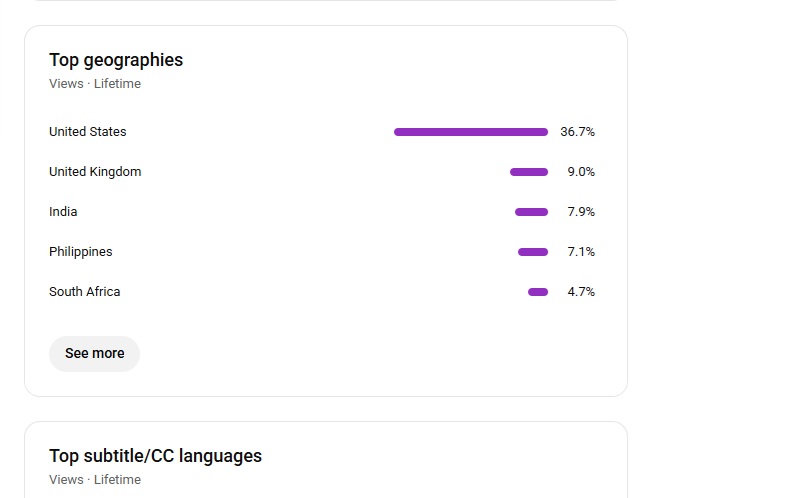Click Views · Lifetime under Top subtitle/CC languages
This screenshot has width=797, height=498.
coord(95,480)
